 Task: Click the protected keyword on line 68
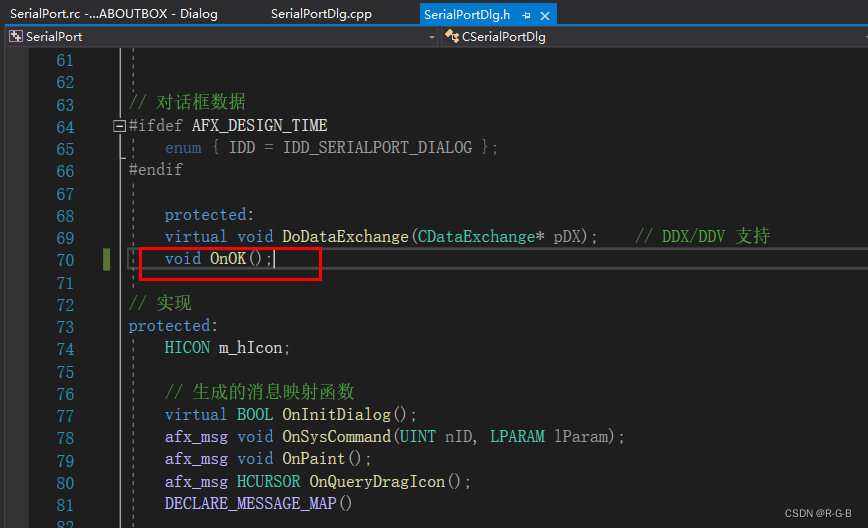pyautogui.click(x=205, y=215)
